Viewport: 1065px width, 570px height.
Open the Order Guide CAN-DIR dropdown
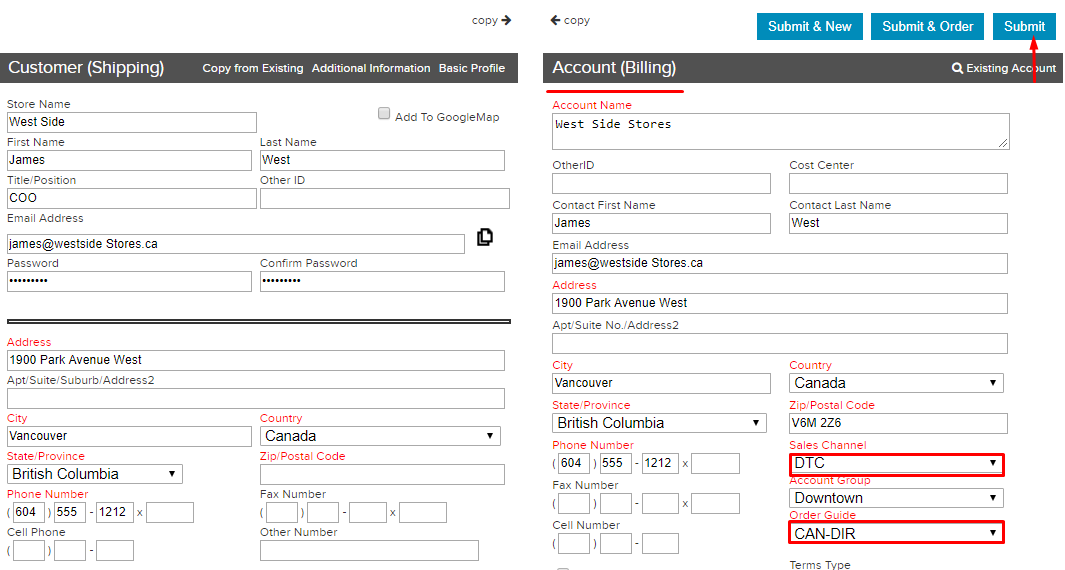pyautogui.click(x=896, y=533)
